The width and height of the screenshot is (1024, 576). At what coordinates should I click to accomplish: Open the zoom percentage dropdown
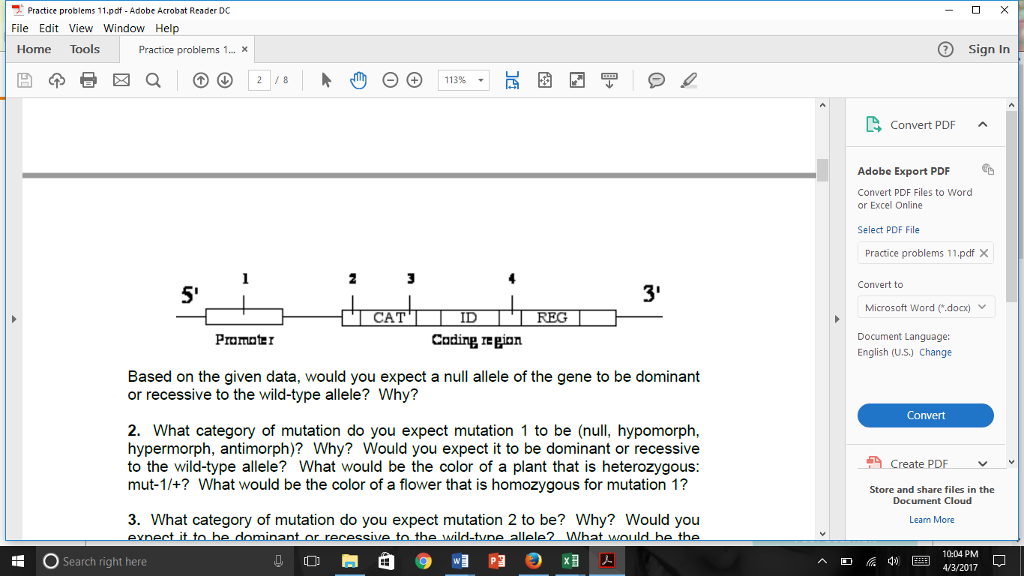click(x=480, y=80)
